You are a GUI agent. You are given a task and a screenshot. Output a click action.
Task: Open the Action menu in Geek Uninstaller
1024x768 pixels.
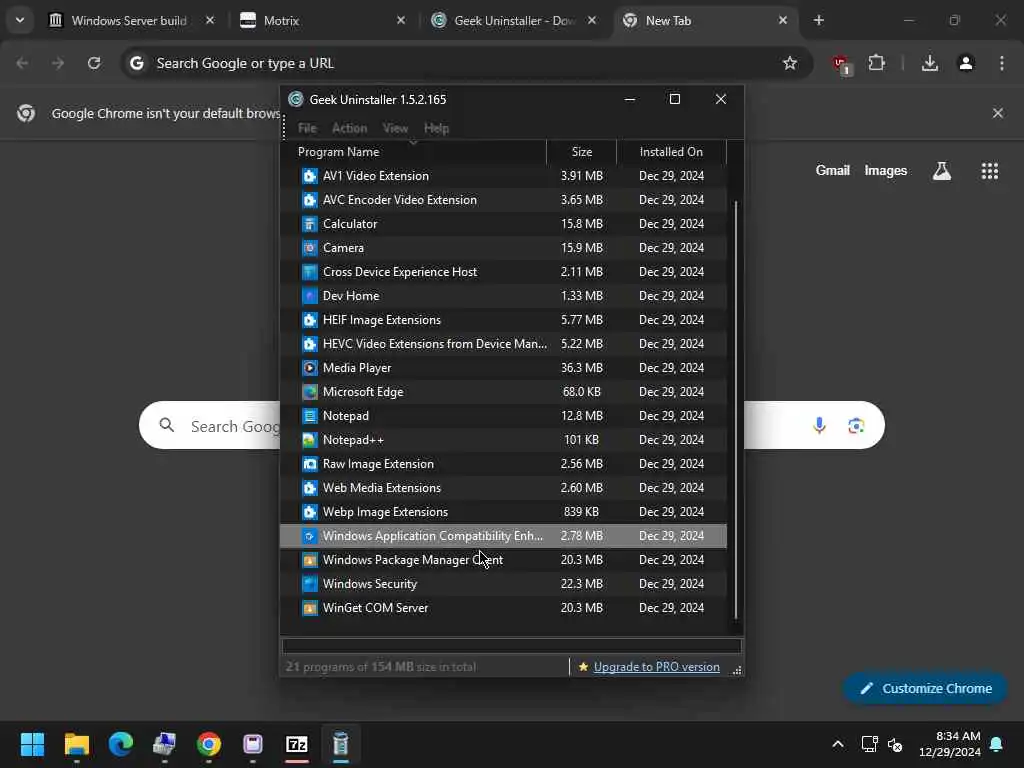(x=349, y=128)
